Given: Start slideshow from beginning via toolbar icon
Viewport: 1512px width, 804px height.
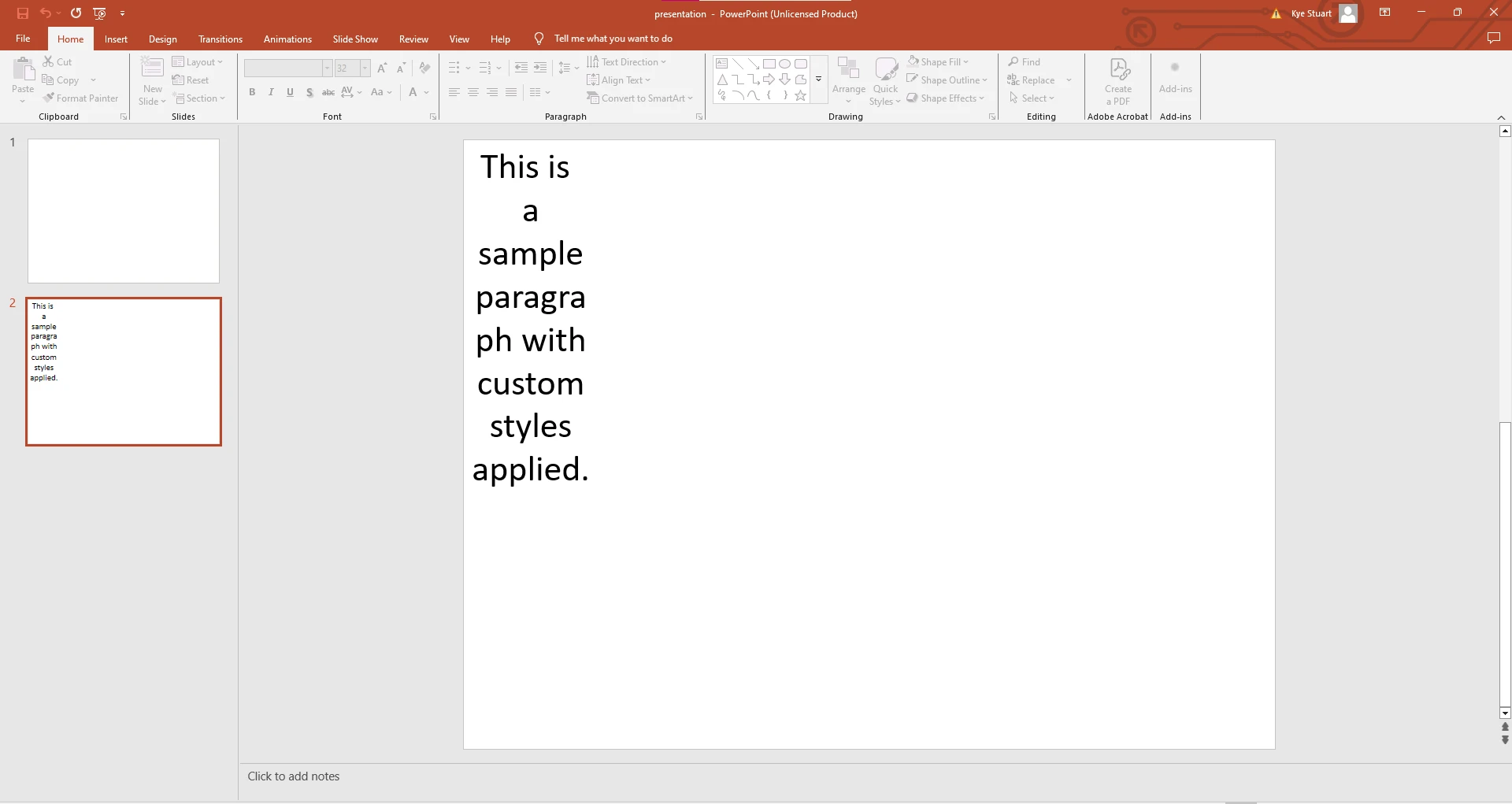Looking at the screenshot, I should tap(99, 13).
